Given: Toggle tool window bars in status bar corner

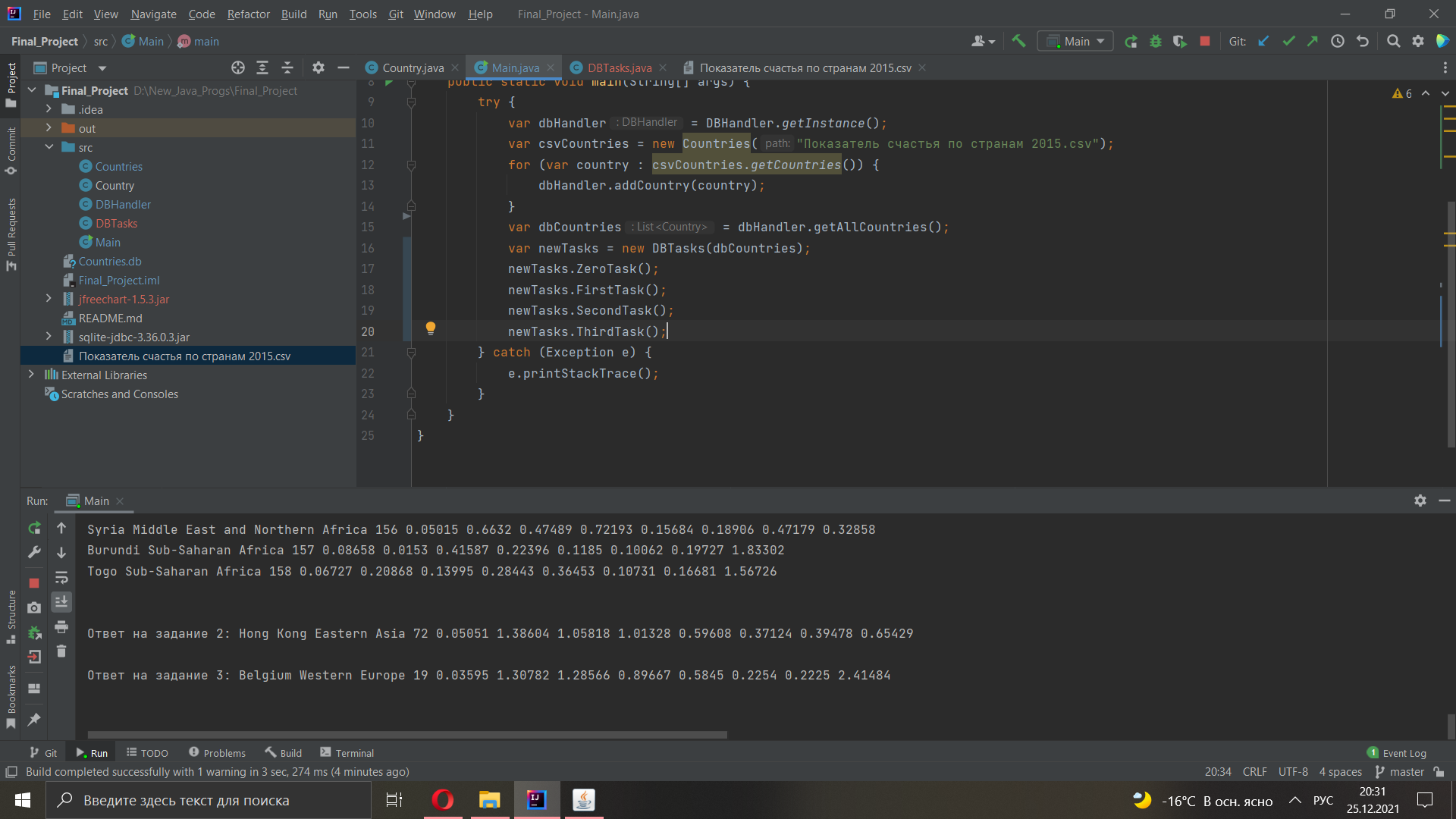Looking at the screenshot, I should coord(11,772).
